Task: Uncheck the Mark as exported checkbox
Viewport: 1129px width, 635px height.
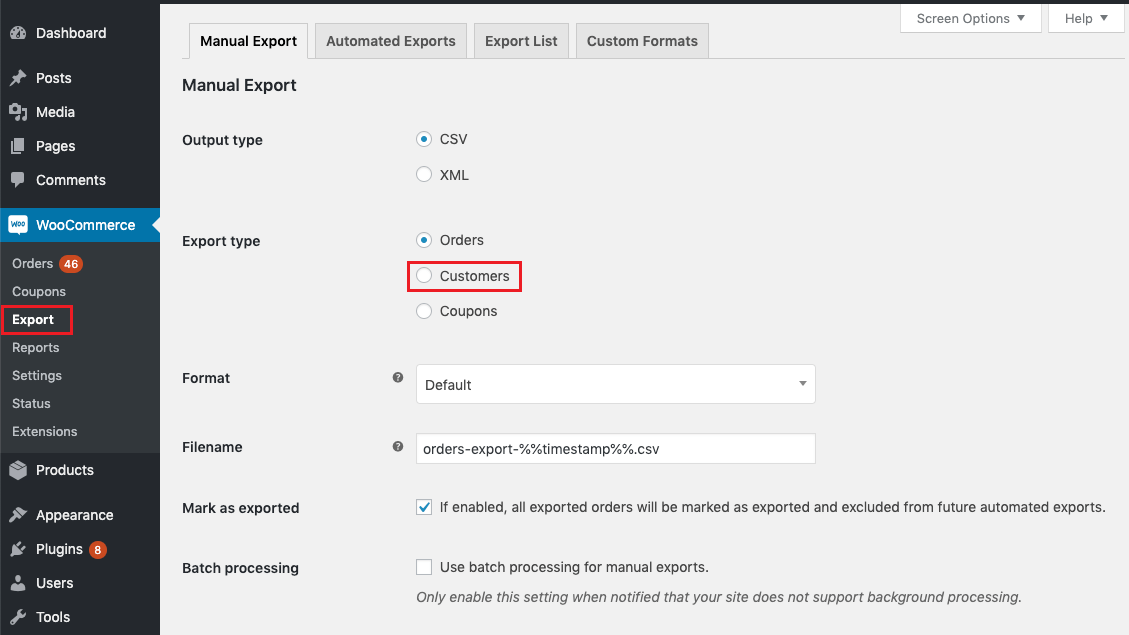Action: pyautogui.click(x=424, y=507)
